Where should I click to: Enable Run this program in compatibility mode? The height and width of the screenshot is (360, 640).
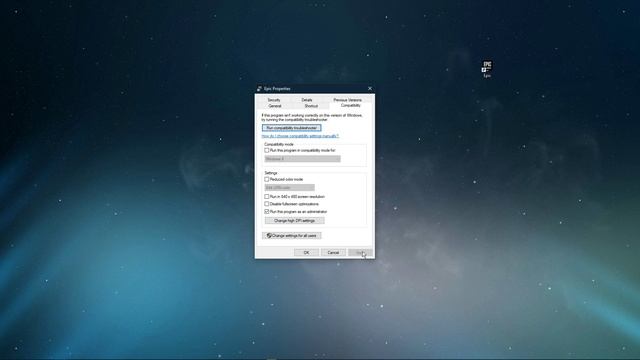[x=267, y=151]
